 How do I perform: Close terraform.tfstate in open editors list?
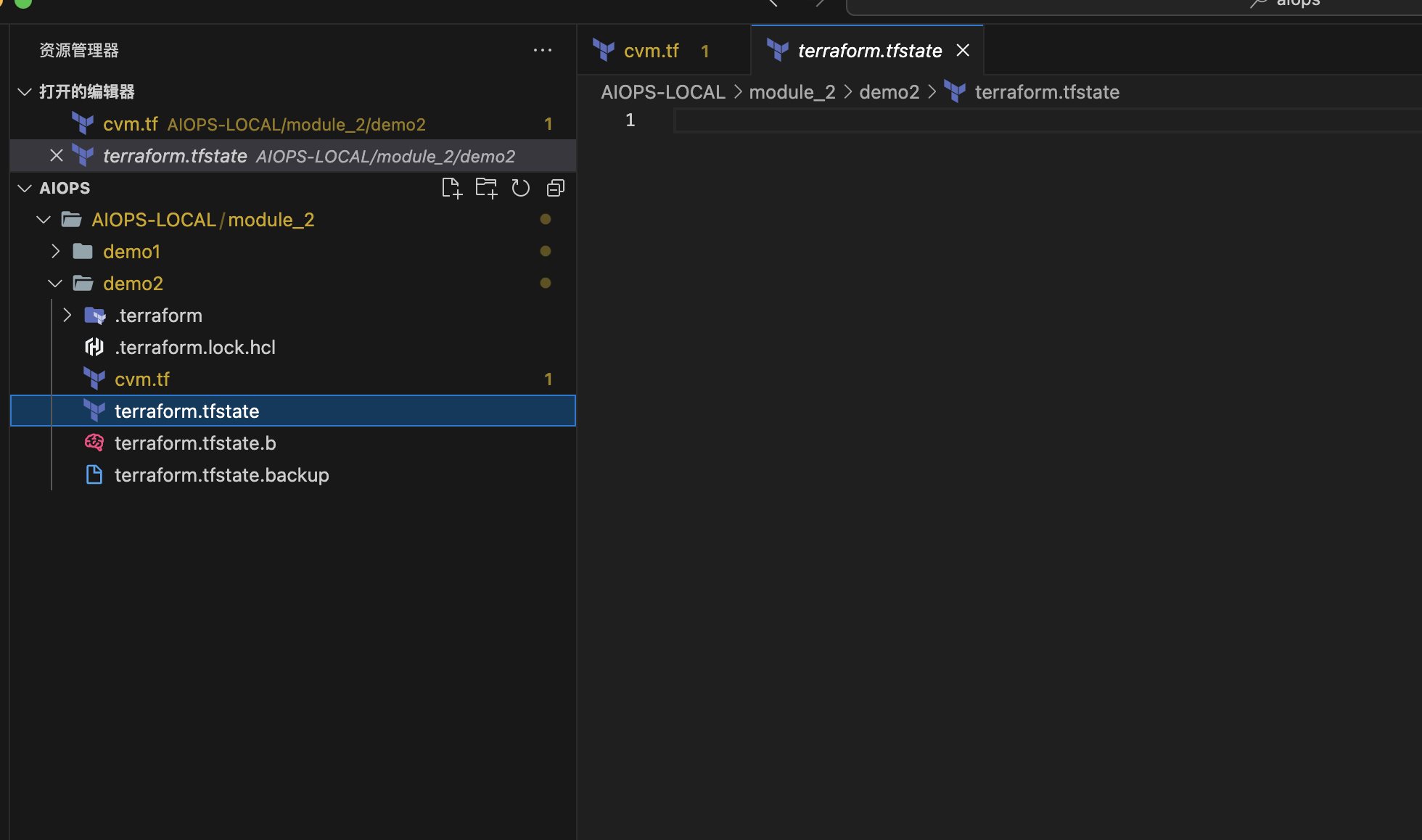click(x=57, y=155)
